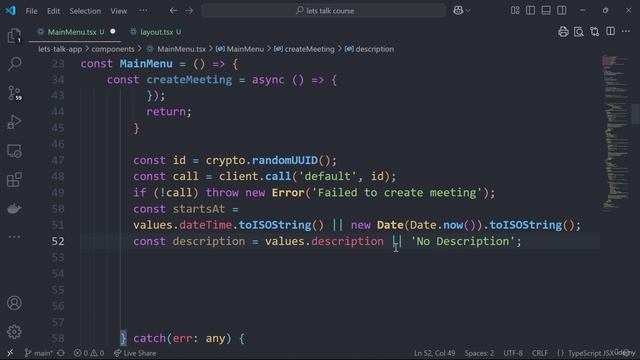Open the Copilot chat icon

click(458, 11)
